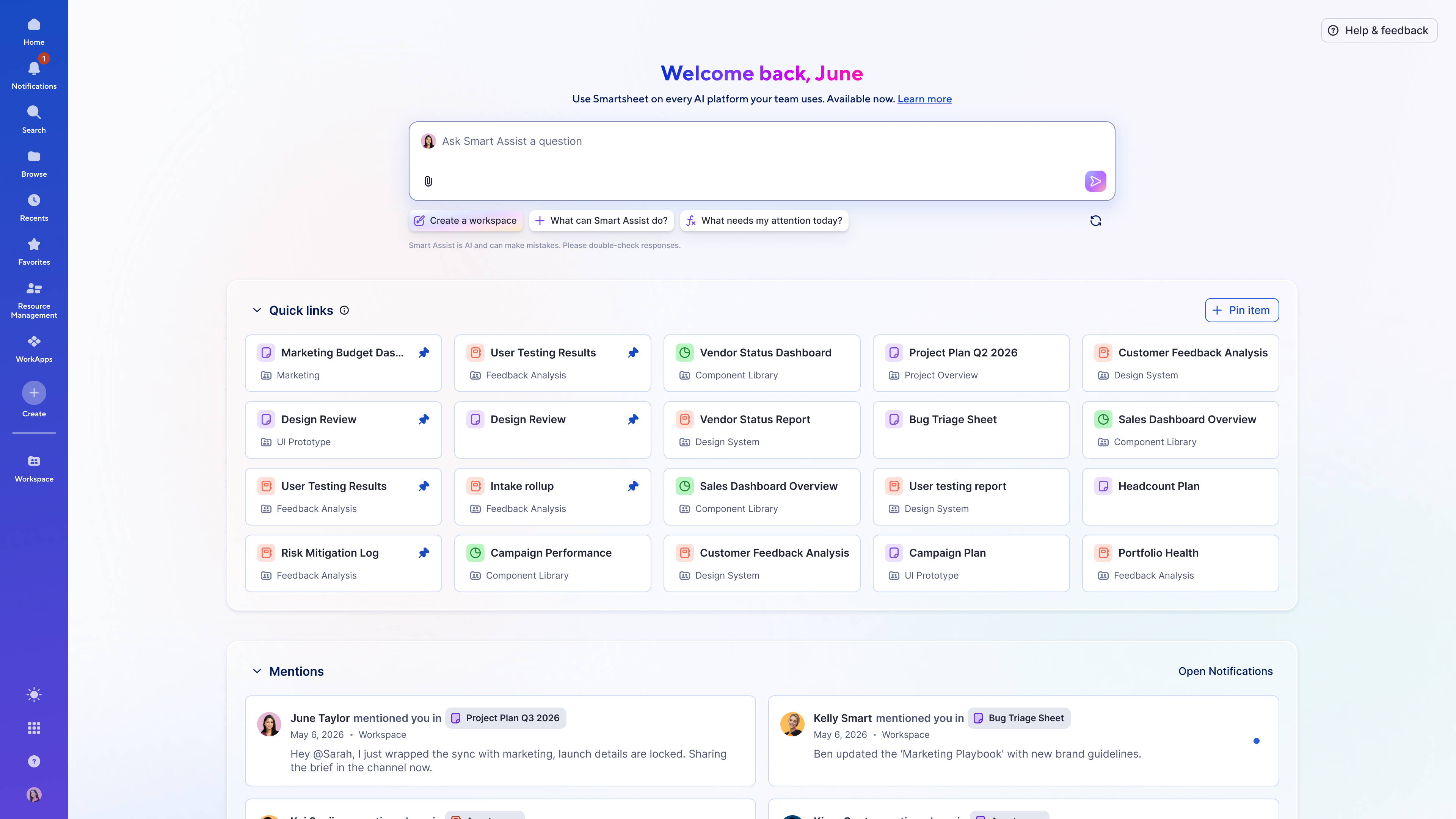Click the Portfolio Health report icon
The height and width of the screenshot is (819, 1456).
click(1103, 553)
